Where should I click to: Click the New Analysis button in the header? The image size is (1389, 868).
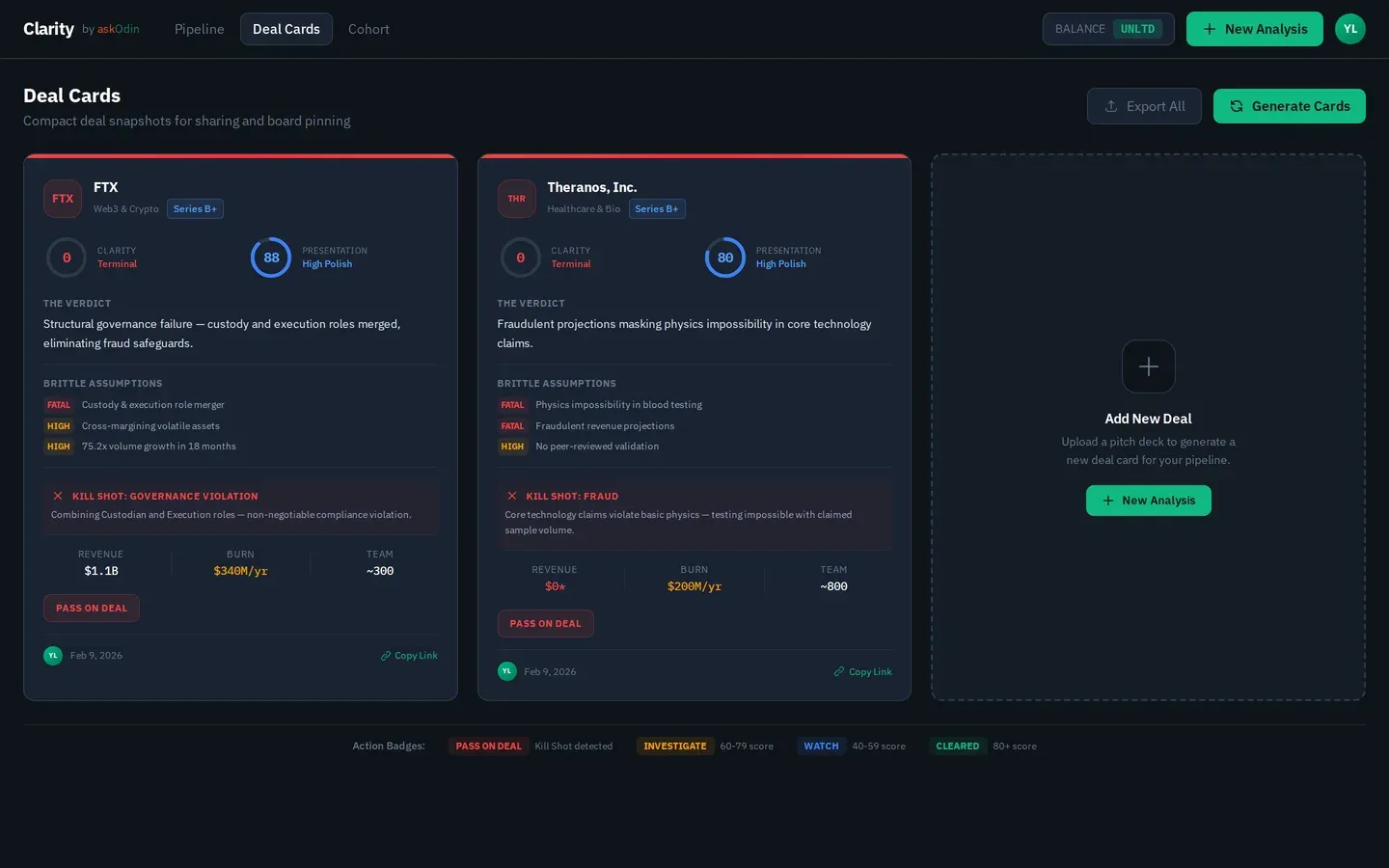pos(1254,29)
